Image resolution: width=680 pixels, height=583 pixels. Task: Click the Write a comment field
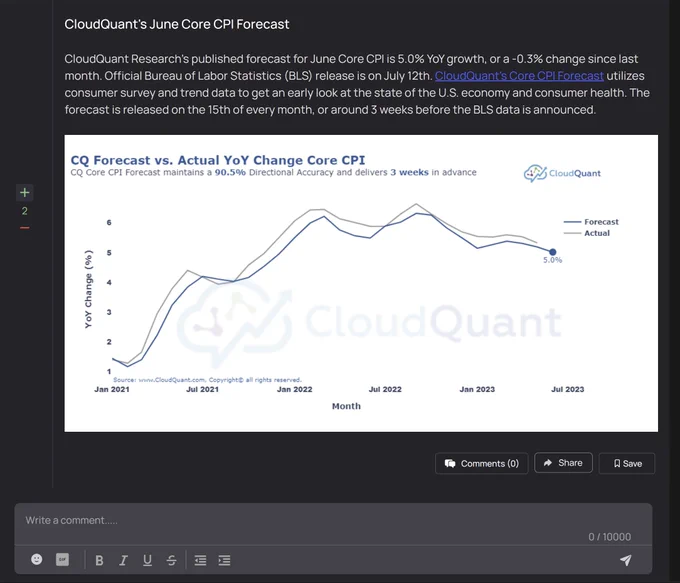pos(333,524)
